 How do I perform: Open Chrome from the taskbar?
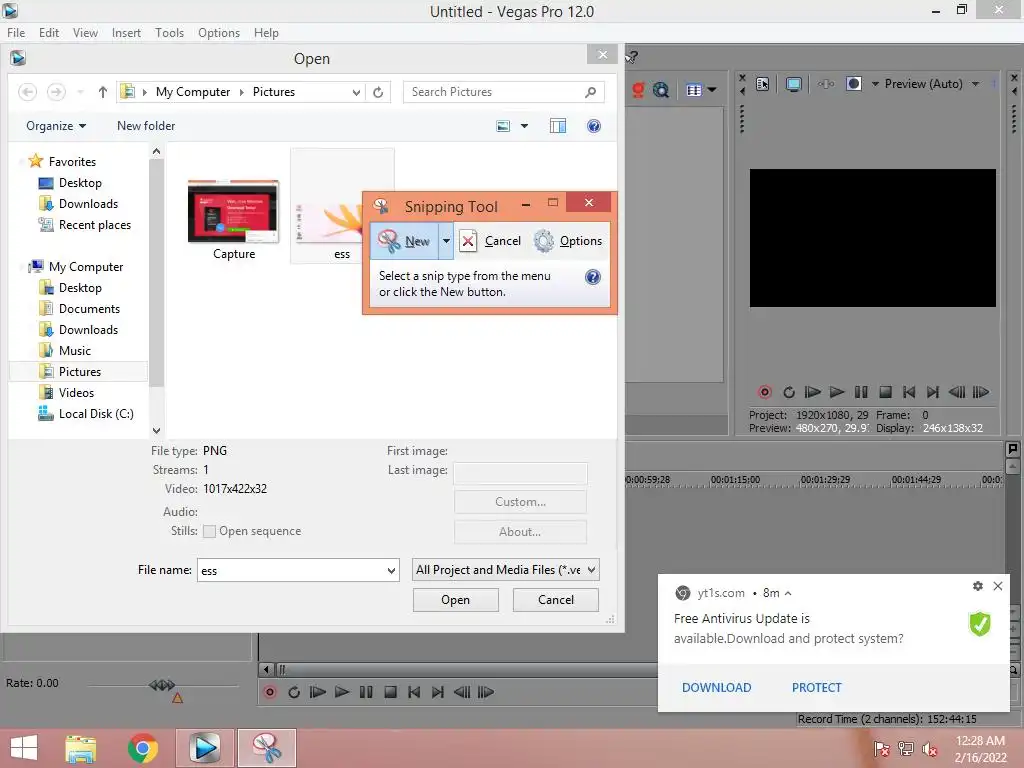click(x=142, y=748)
